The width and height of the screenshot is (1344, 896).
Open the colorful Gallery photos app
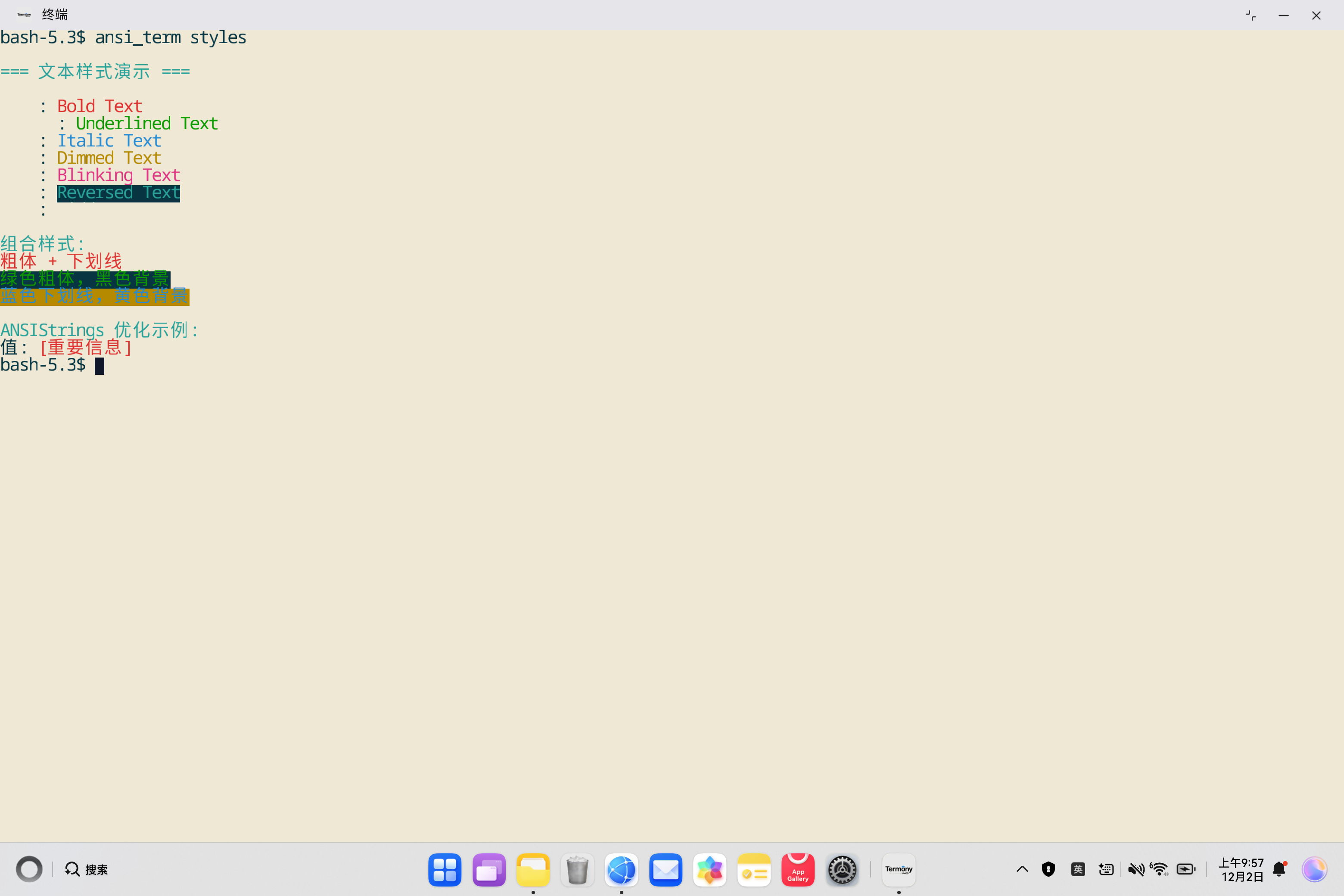[x=710, y=870]
